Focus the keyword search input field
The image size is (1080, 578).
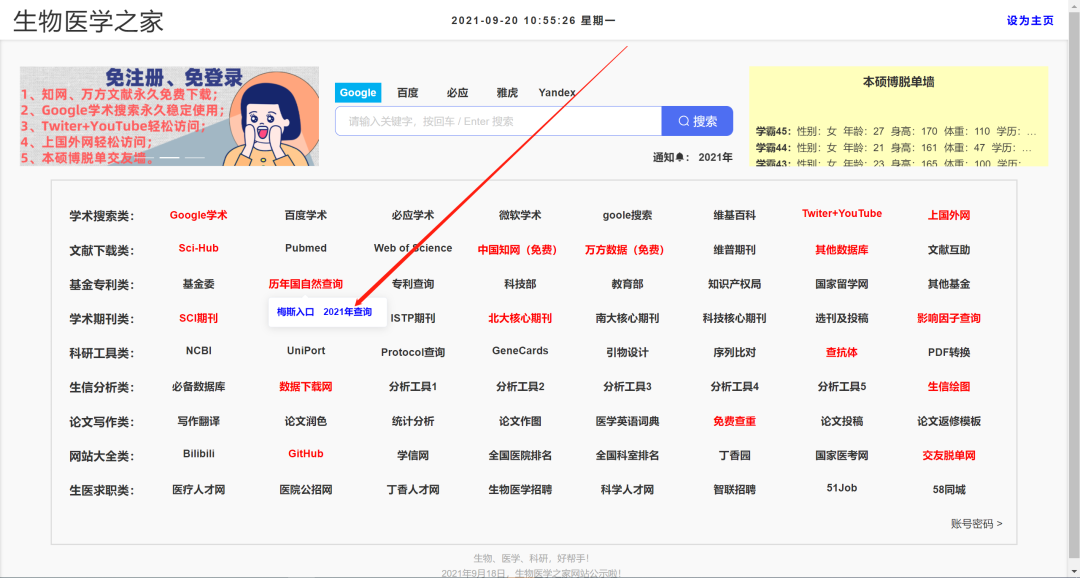pos(499,121)
